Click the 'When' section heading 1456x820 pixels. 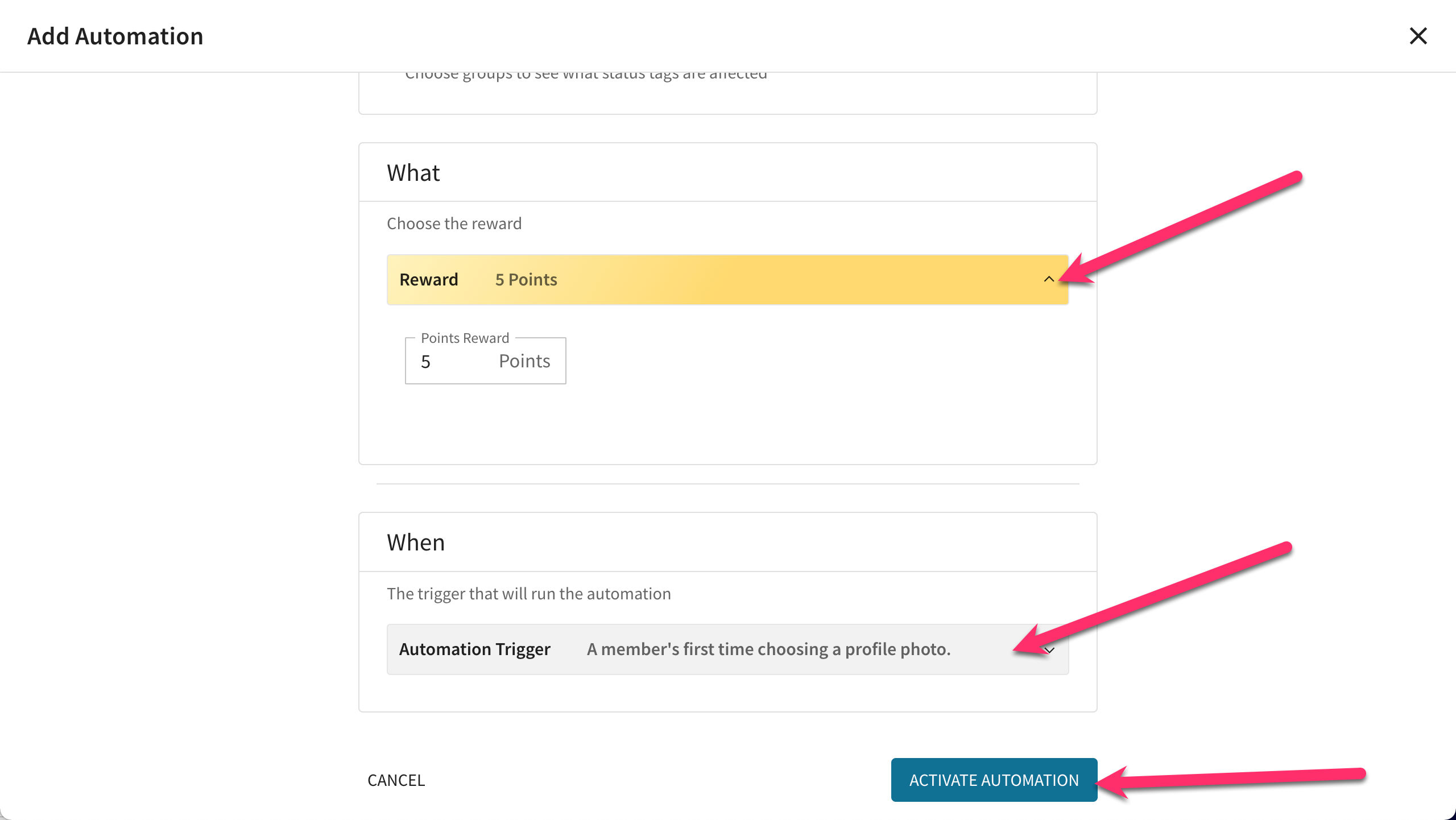[x=416, y=542]
